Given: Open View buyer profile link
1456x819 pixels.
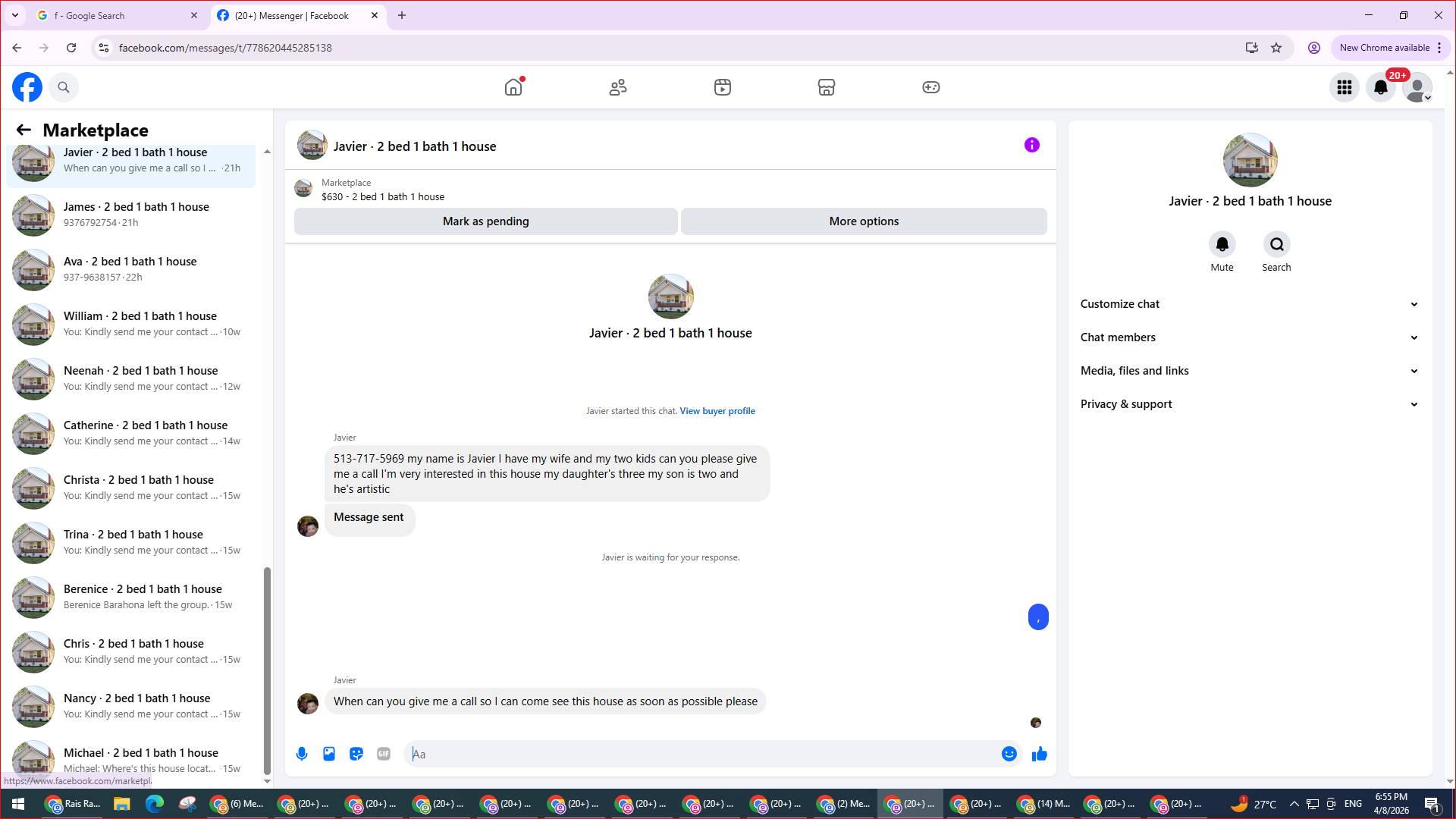Looking at the screenshot, I should 717,411.
